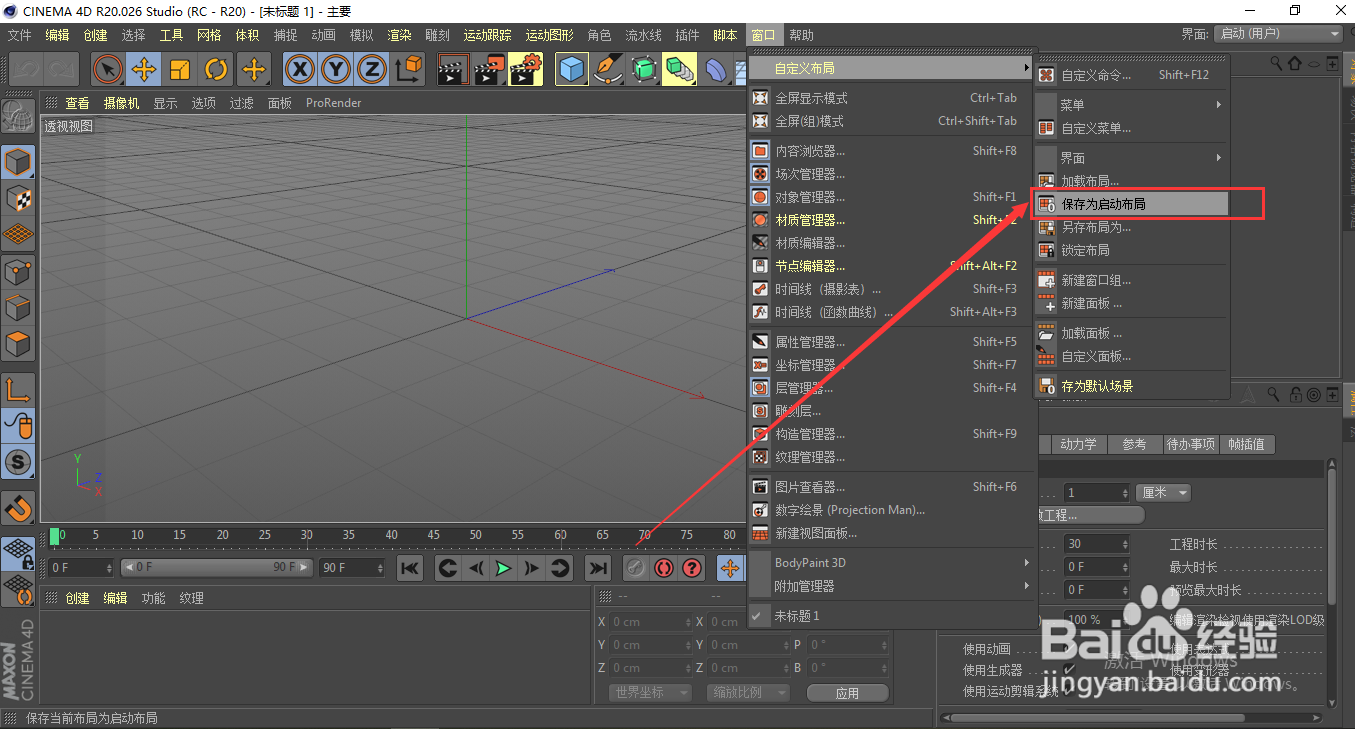Toggle X axis lock
This screenshot has width=1355, height=729.
[300, 69]
